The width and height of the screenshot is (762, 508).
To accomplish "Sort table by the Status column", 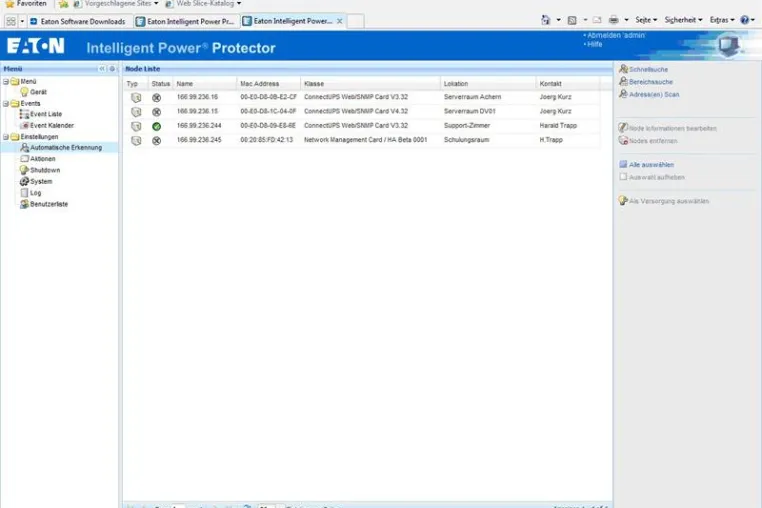I will (160, 84).
